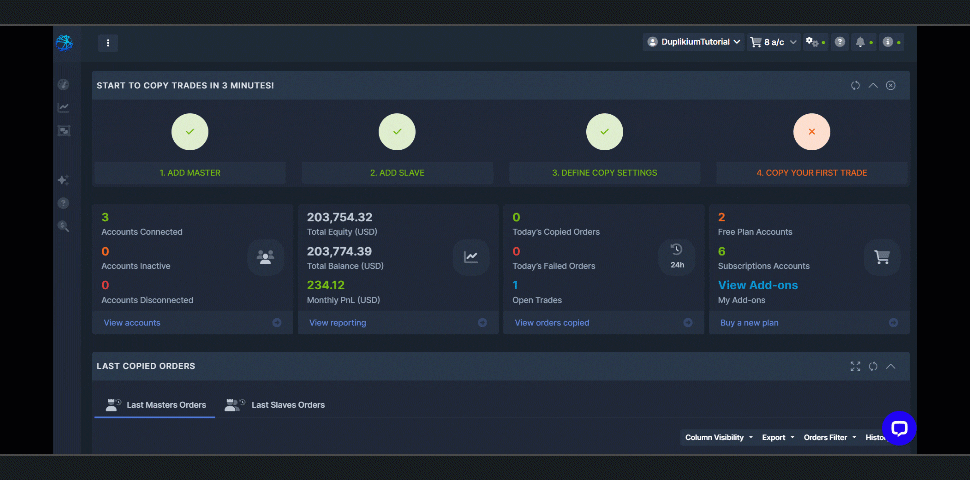
Task: Open the blue live chat bubble
Action: tap(898, 428)
